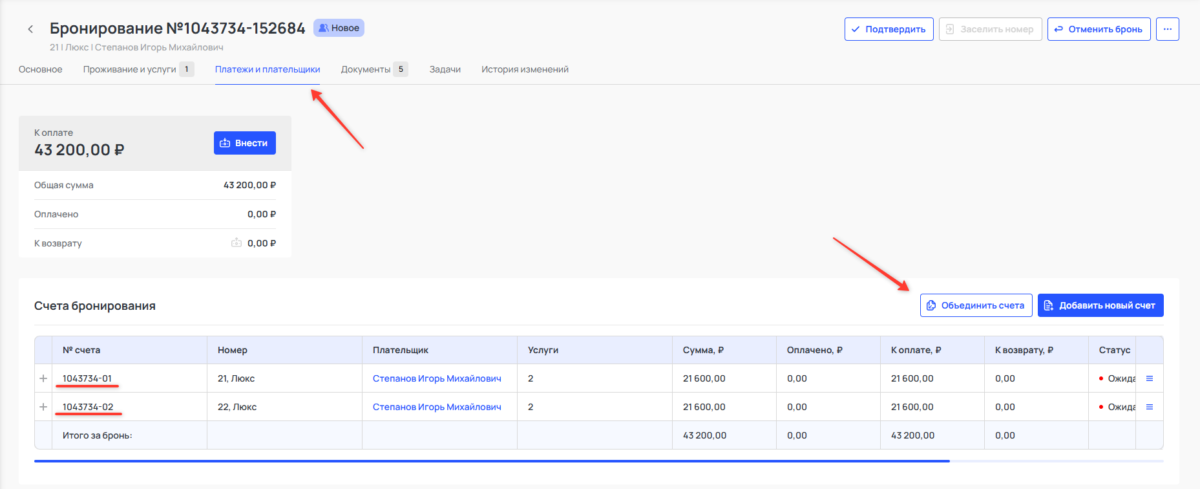The image size is (1200, 489).
Task: Click the К оплате, ₽ column header
Action: click(x=932, y=350)
